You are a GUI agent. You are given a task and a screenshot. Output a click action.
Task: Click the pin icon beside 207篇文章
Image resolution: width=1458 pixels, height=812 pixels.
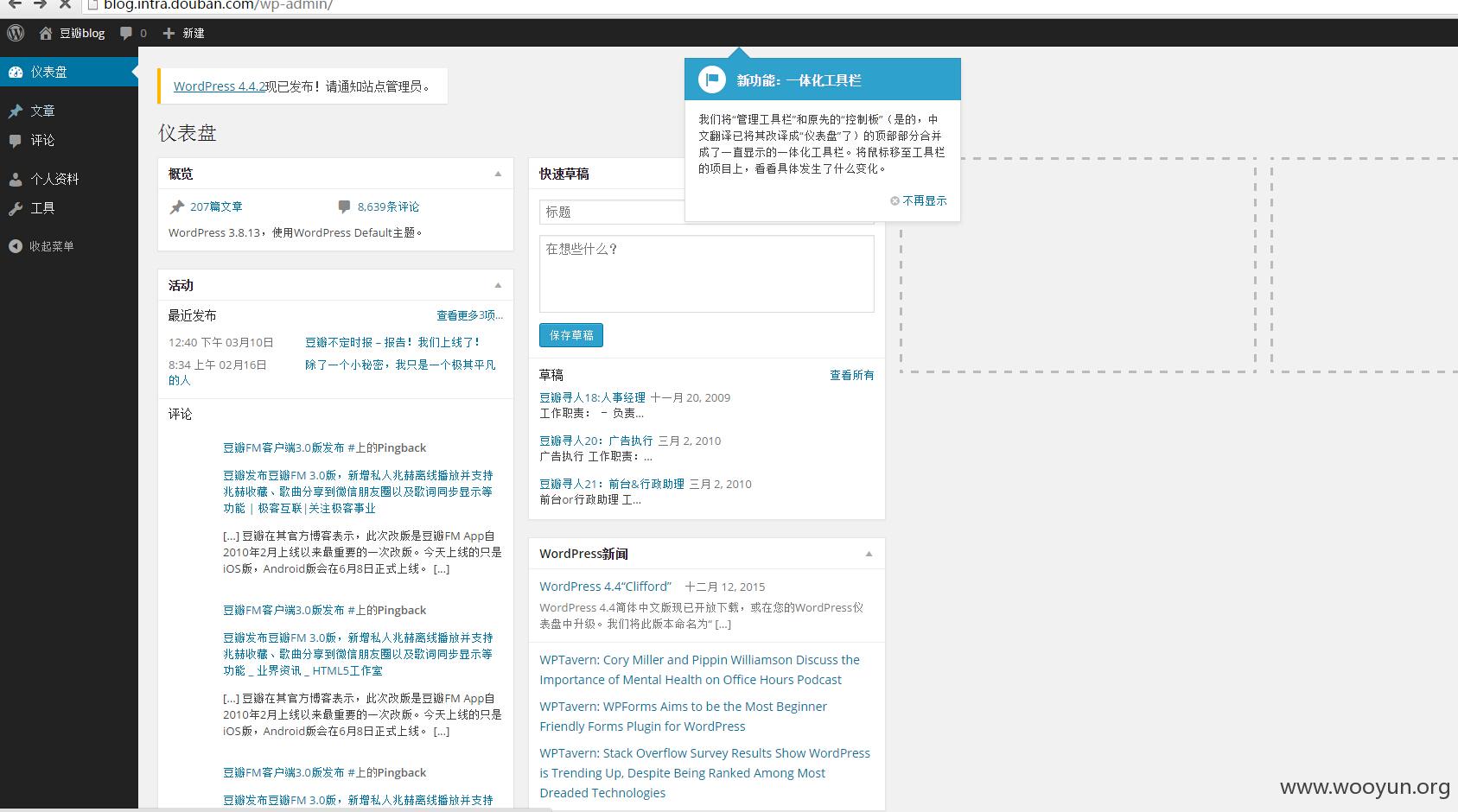coord(177,206)
